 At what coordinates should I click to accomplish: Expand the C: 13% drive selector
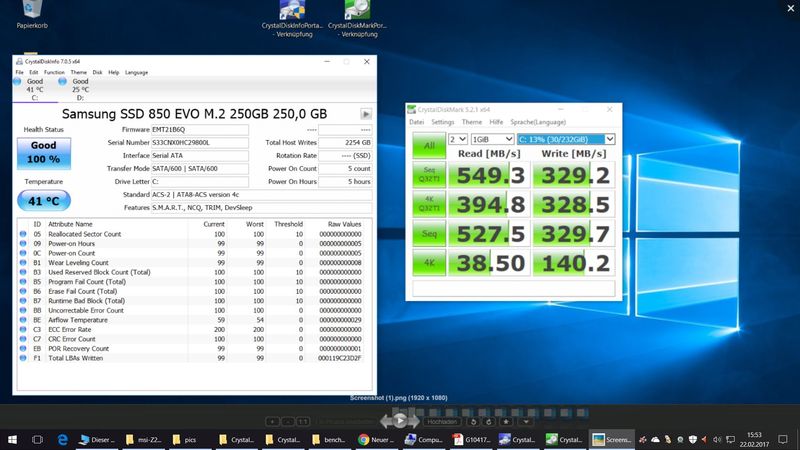click(565, 139)
